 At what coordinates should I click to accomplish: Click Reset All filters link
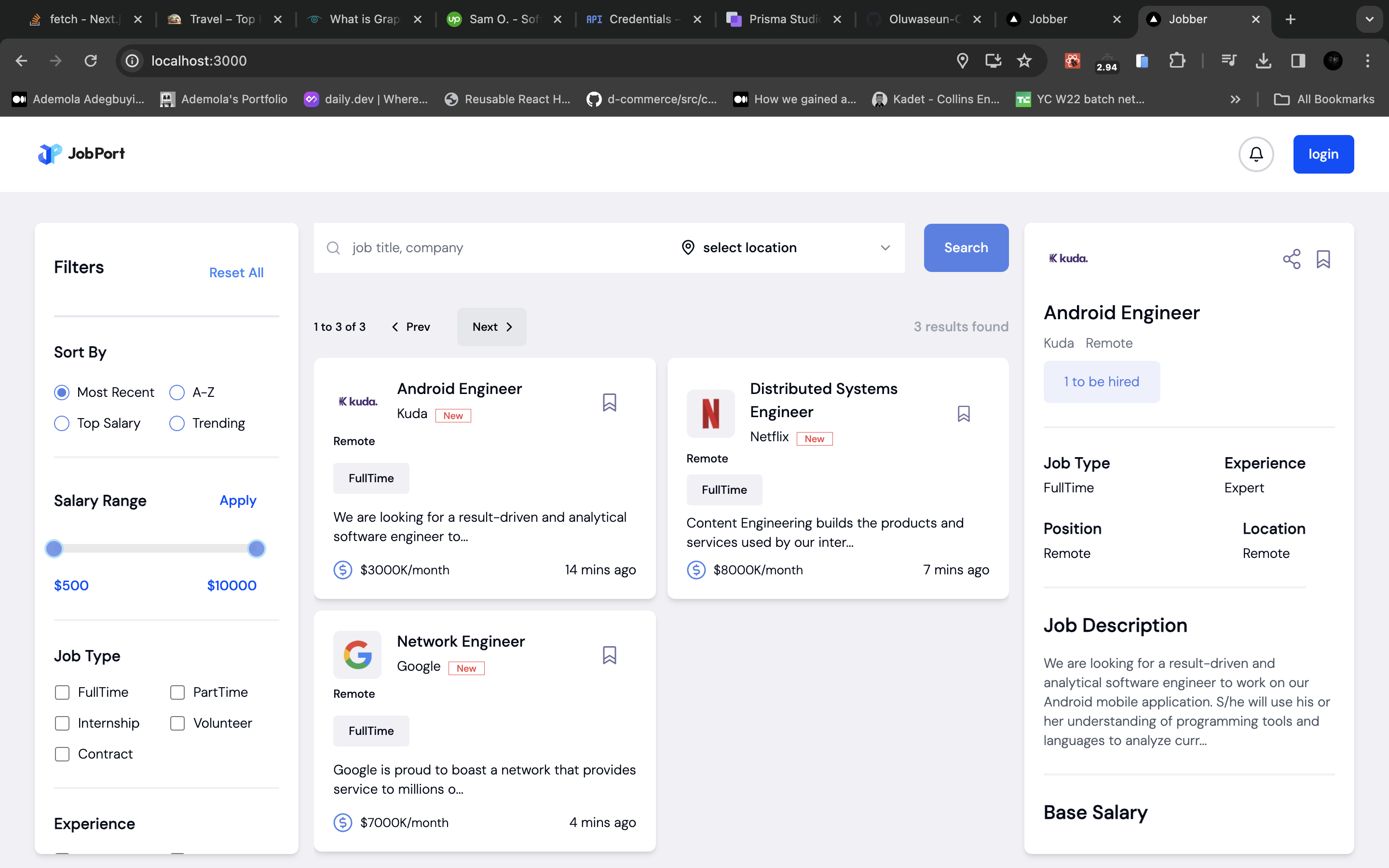tap(236, 272)
